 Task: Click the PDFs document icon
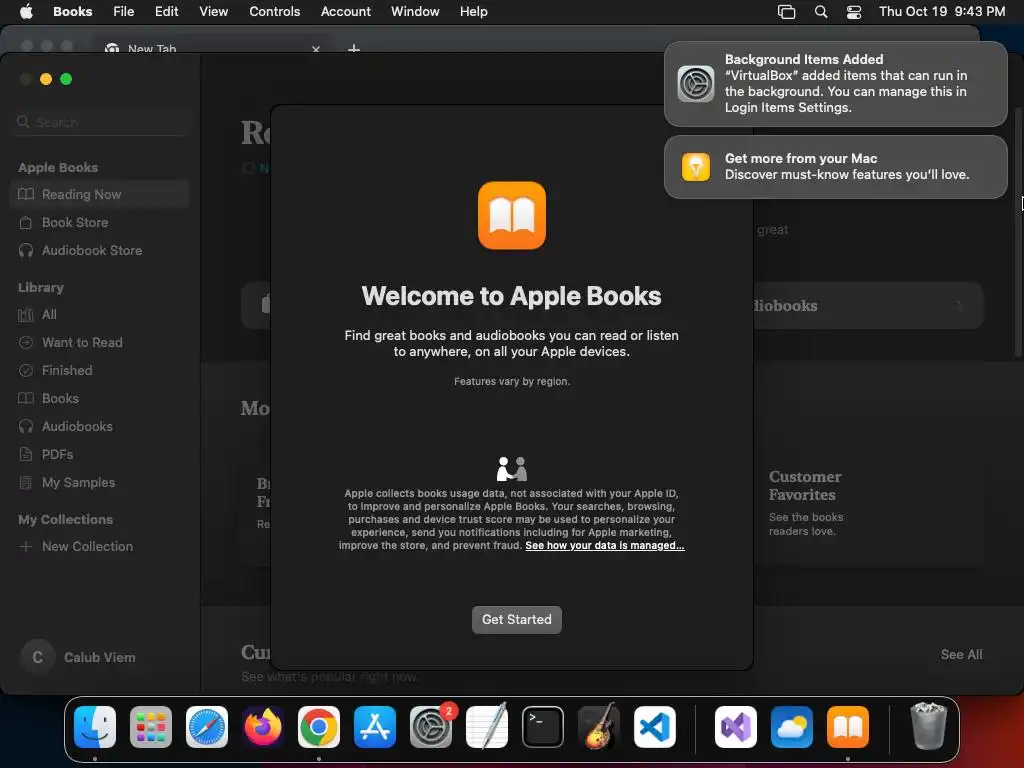(x=25, y=455)
